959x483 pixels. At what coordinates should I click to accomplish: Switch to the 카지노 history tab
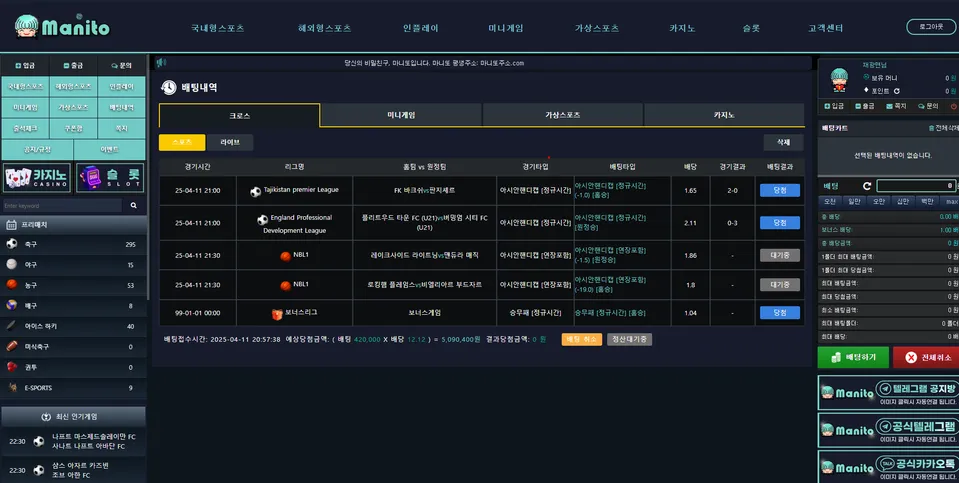724,115
